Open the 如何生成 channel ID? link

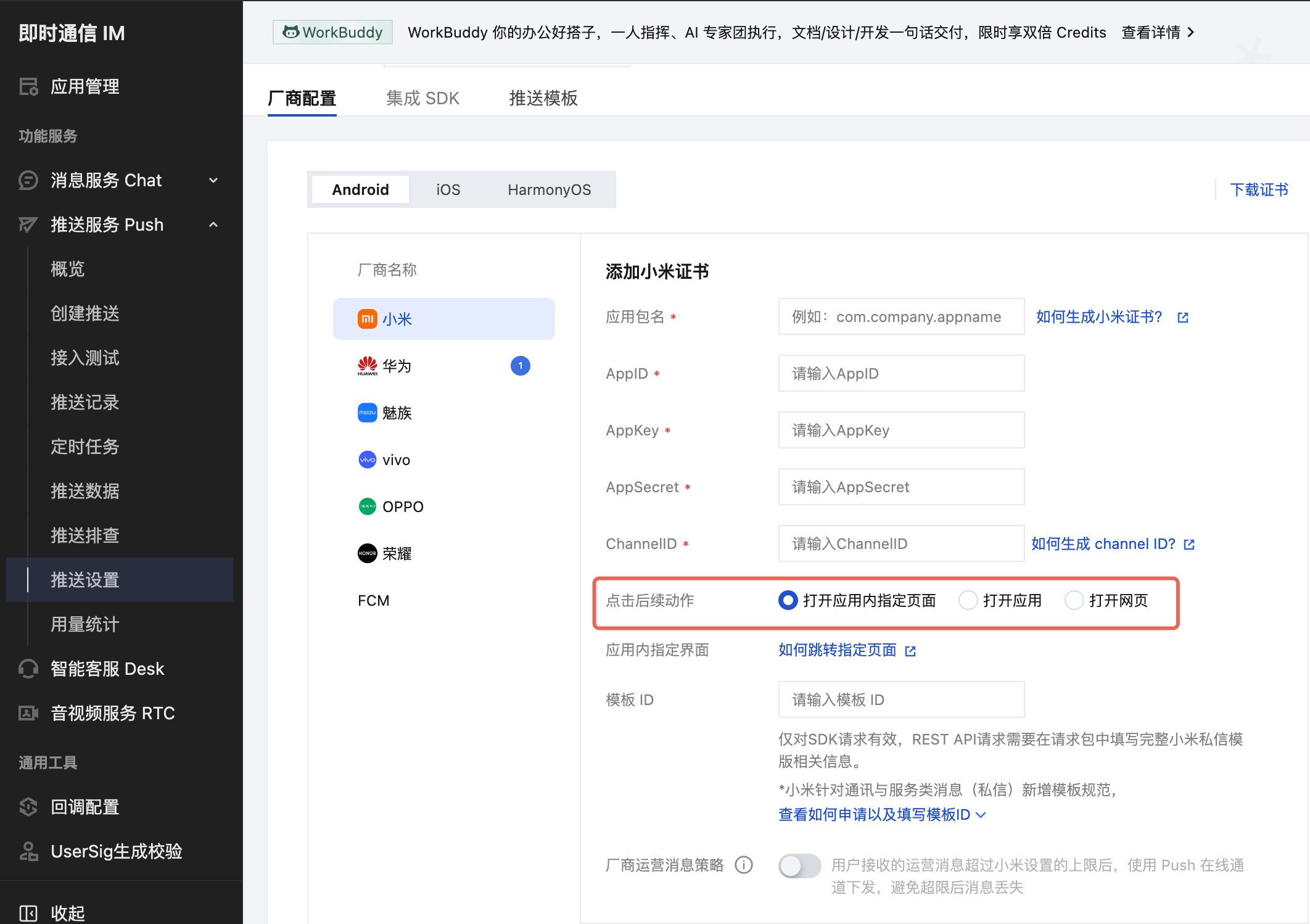click(x=1103, y=544)
